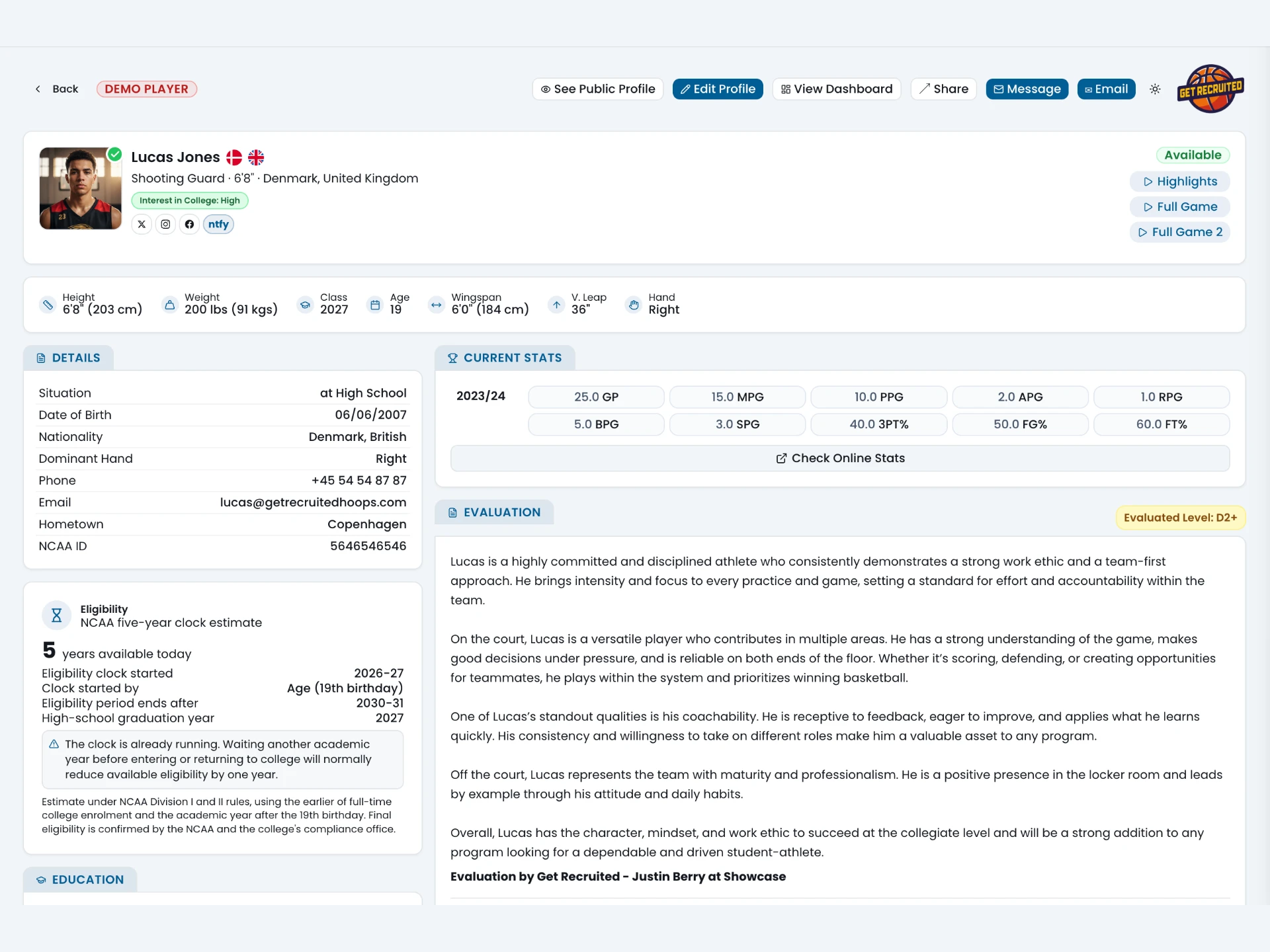
Task: Click the 10.0 PPG stat pill
Action: click(879, 397)
